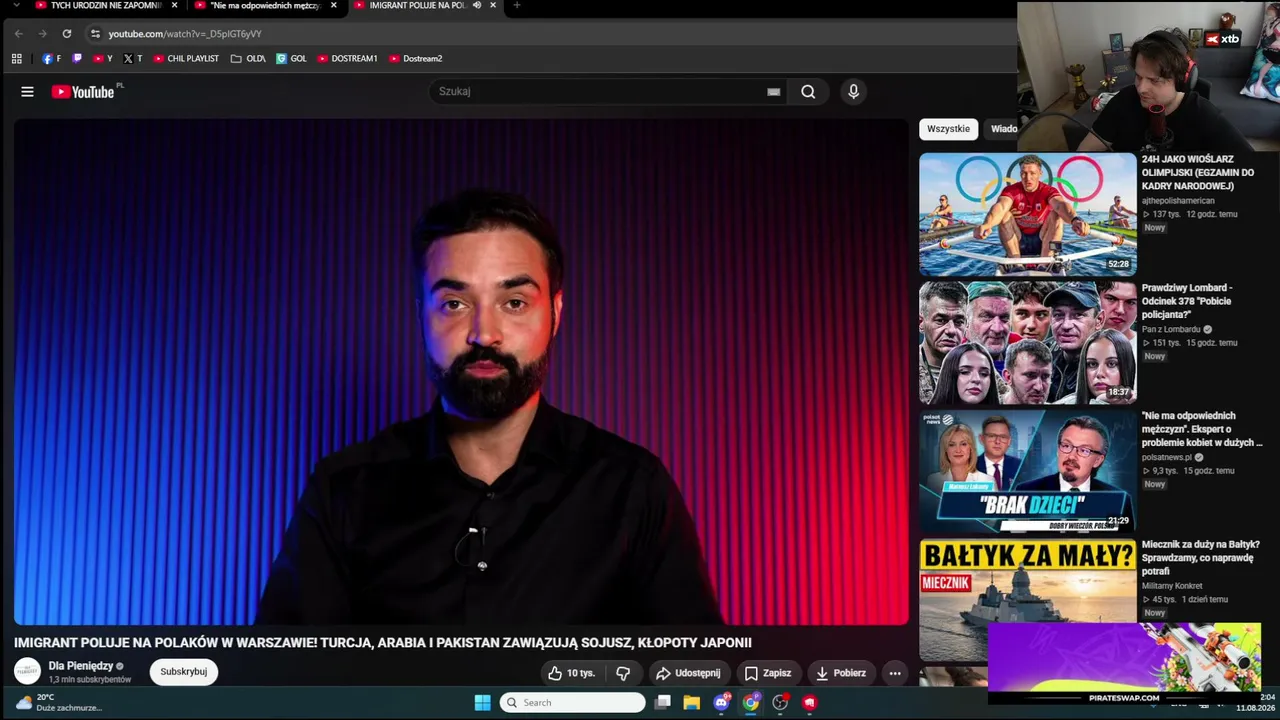Visit the Militarny Konkret channel

pyautogui.click(x=1172, y=586)
